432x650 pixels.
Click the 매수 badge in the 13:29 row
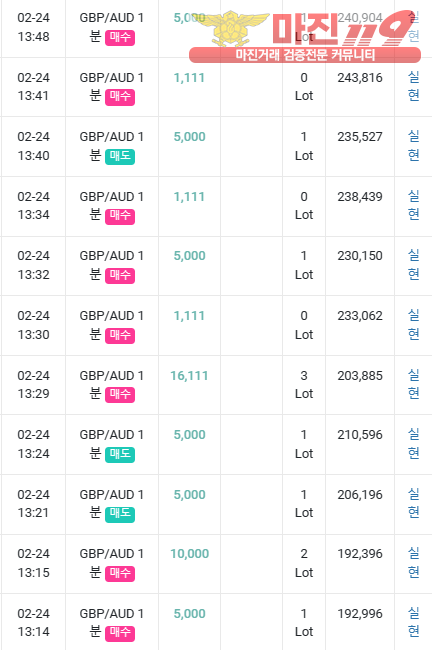[120, 395]
